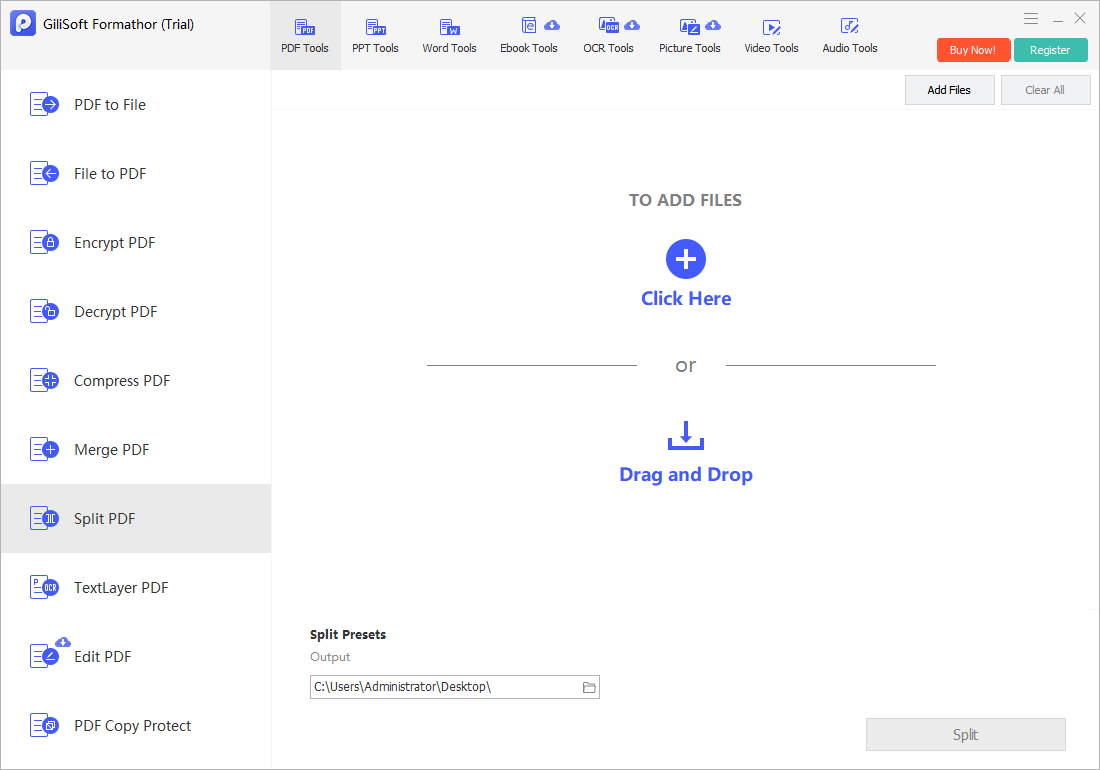This screenshot has width=1100, height=770.
Task: Click the blue plus circle to add files
Action: pos(685,259)
